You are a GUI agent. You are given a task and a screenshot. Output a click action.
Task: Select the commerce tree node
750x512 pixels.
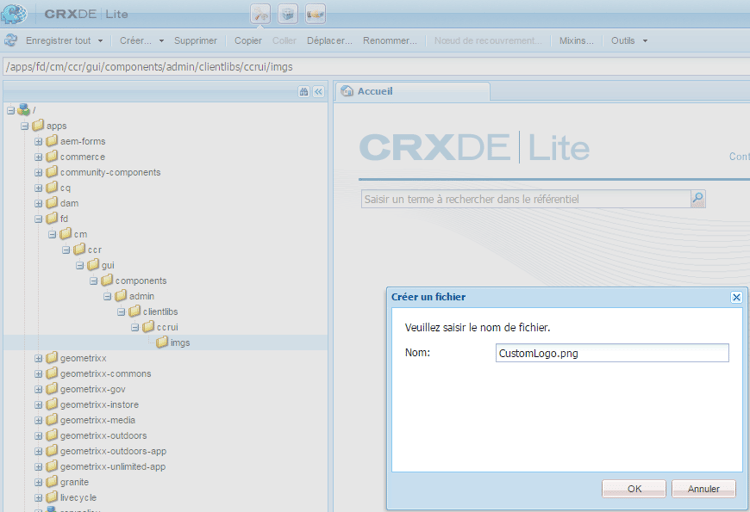82,157
